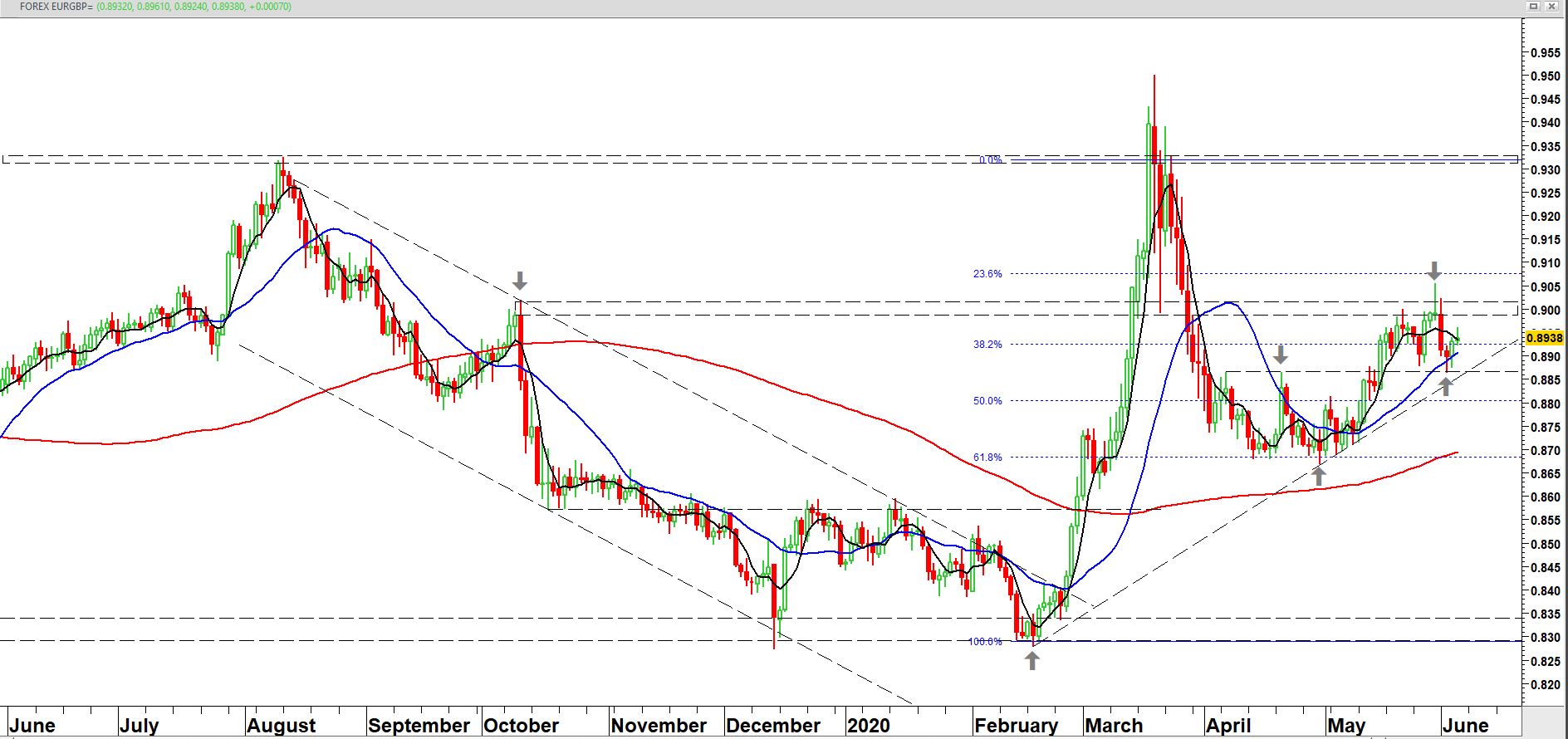Click the yellow 0.8938 current price tag
The image size is (1568, 739).
coord(1545,339)
